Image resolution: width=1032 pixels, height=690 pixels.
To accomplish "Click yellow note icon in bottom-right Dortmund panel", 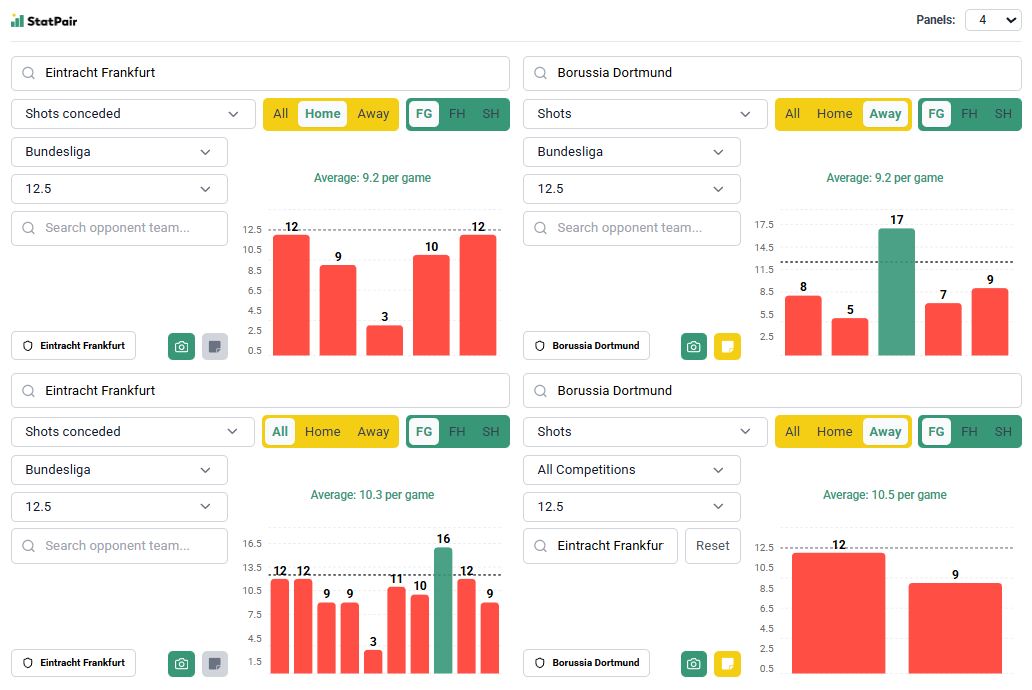I will coord(727,663).
